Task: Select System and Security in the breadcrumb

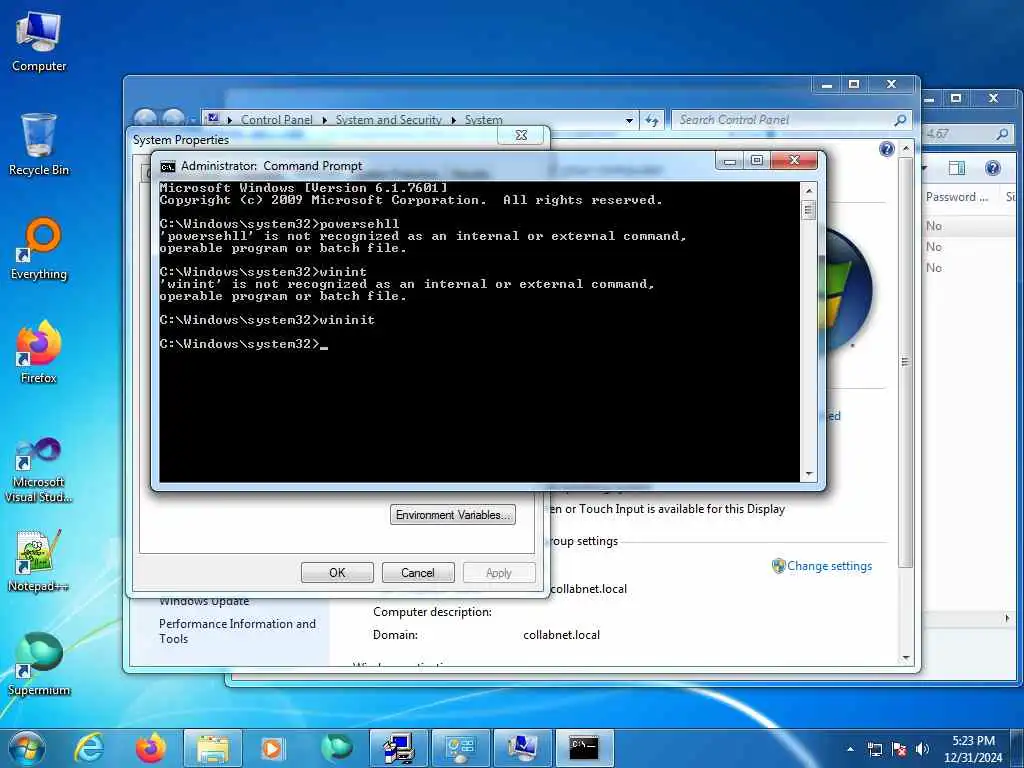Action: (x=389, y=120)
